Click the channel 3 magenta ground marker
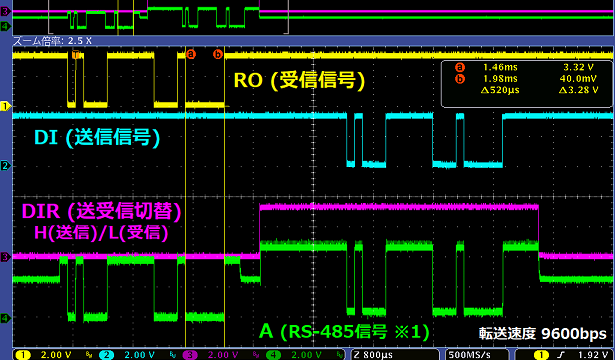The height and width of the screenshot is (360, 615). pyautogui.click(x=5, y=257)
